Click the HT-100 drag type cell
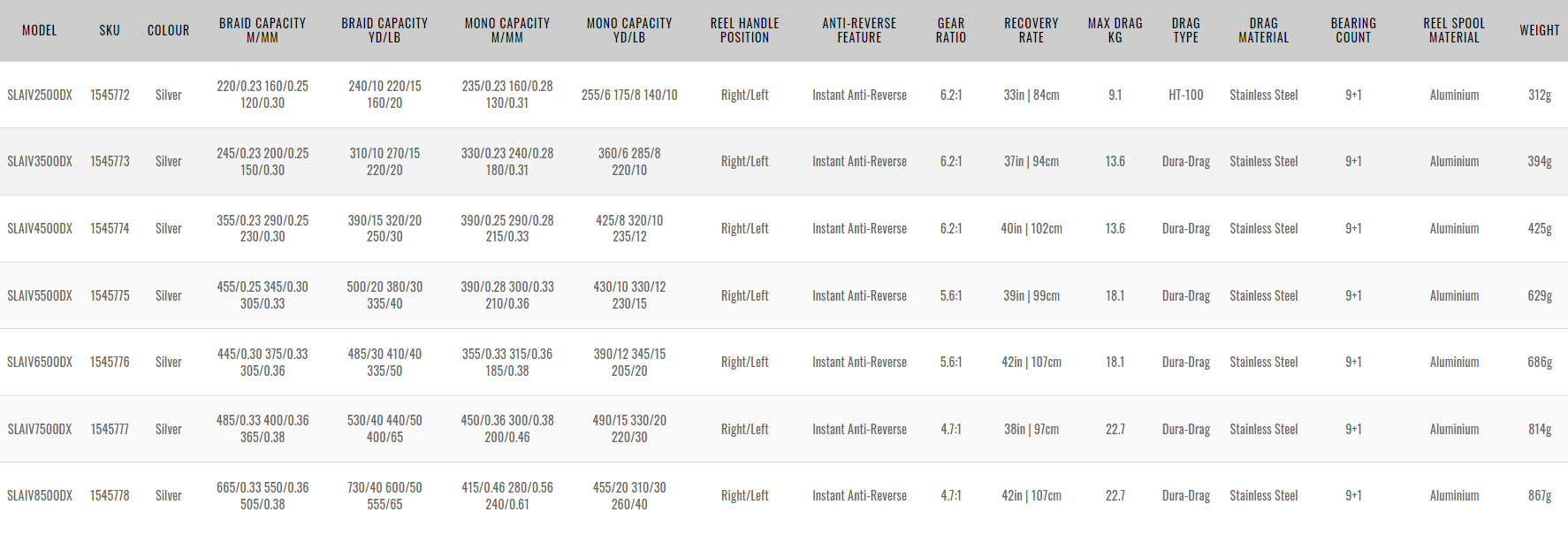The height and width of the screenshot is (535, 1568). (x=1185, y=95)
